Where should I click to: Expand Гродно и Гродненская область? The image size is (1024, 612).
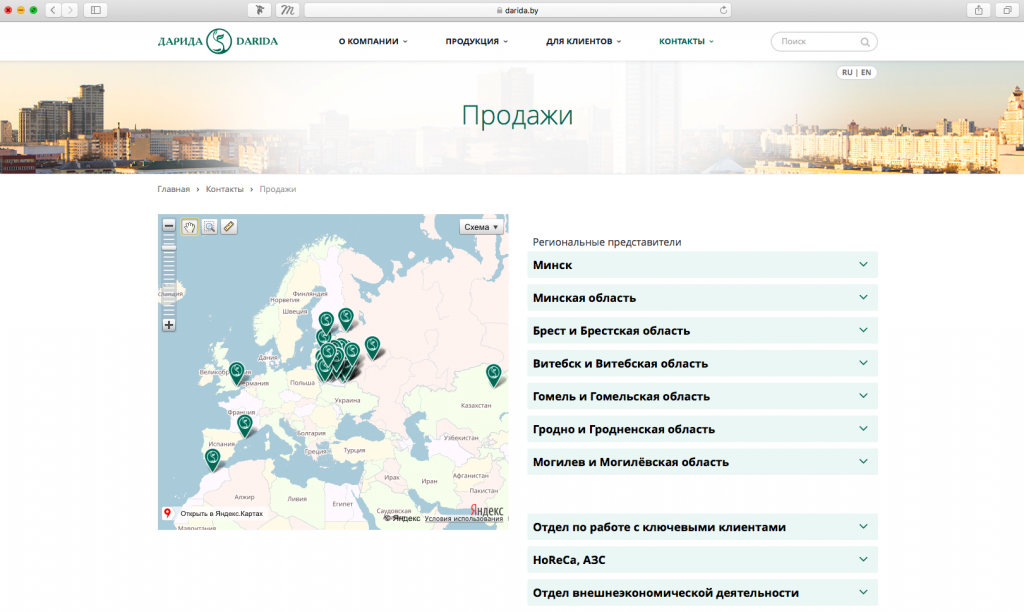coord(702,429)
